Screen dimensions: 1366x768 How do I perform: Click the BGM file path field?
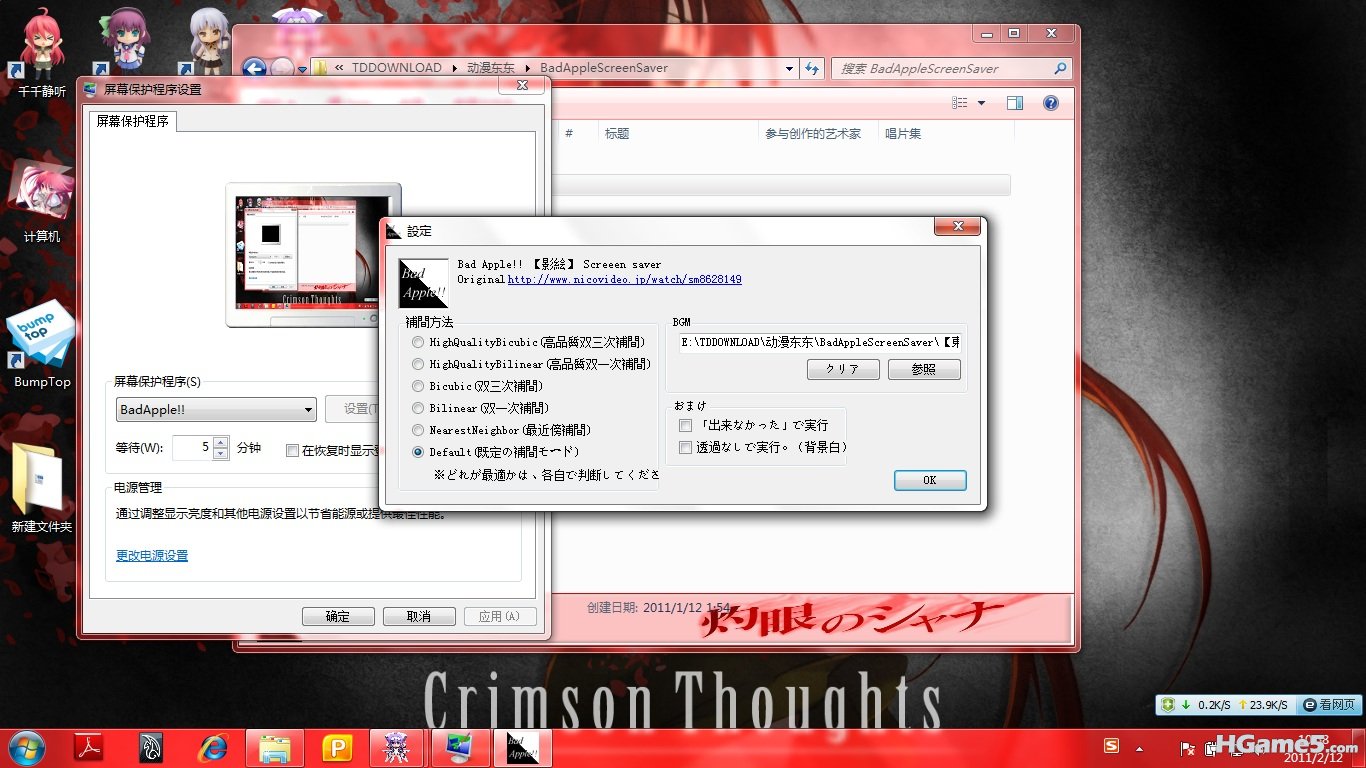click(x=819, y=342)
